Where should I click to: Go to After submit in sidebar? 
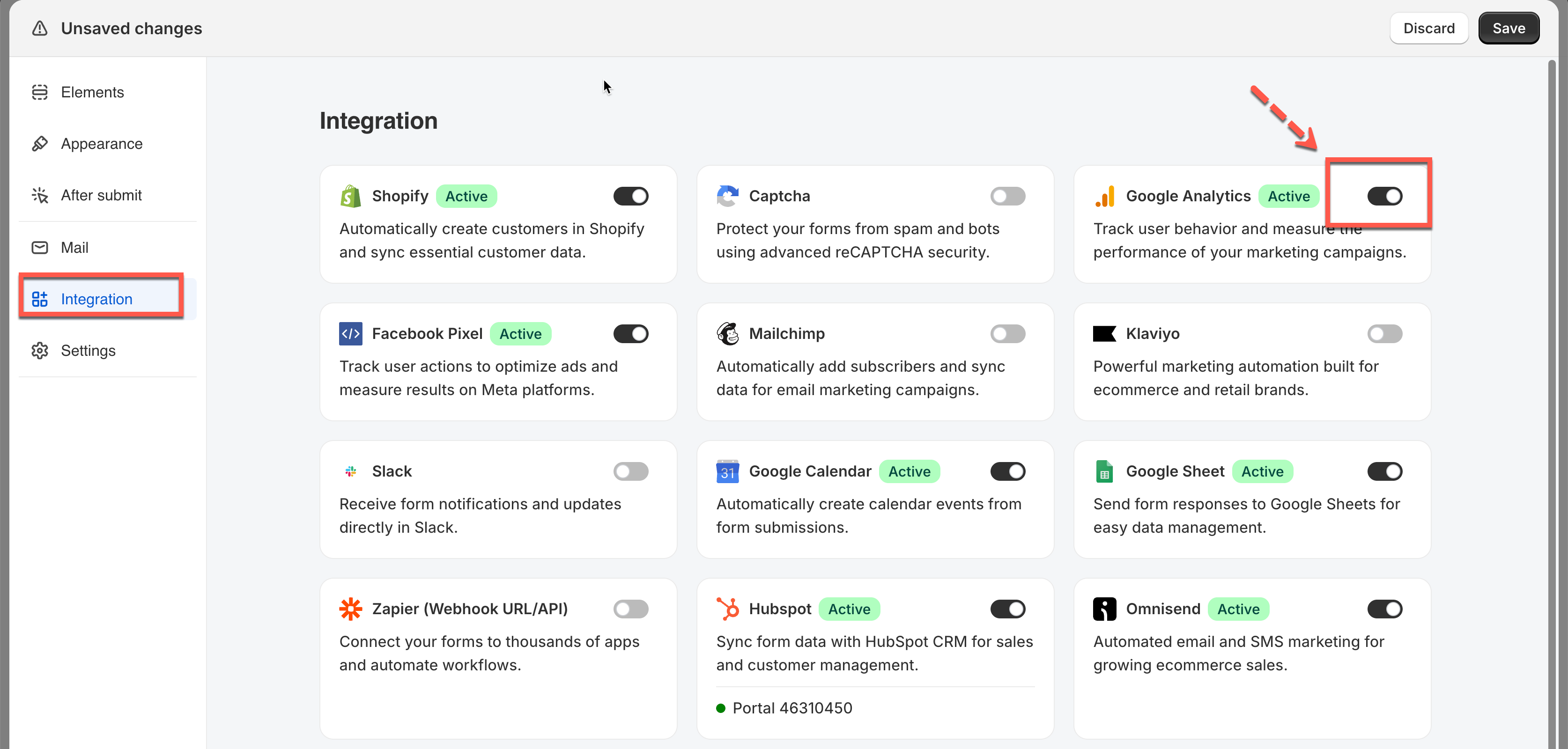[x=101, y=195]
